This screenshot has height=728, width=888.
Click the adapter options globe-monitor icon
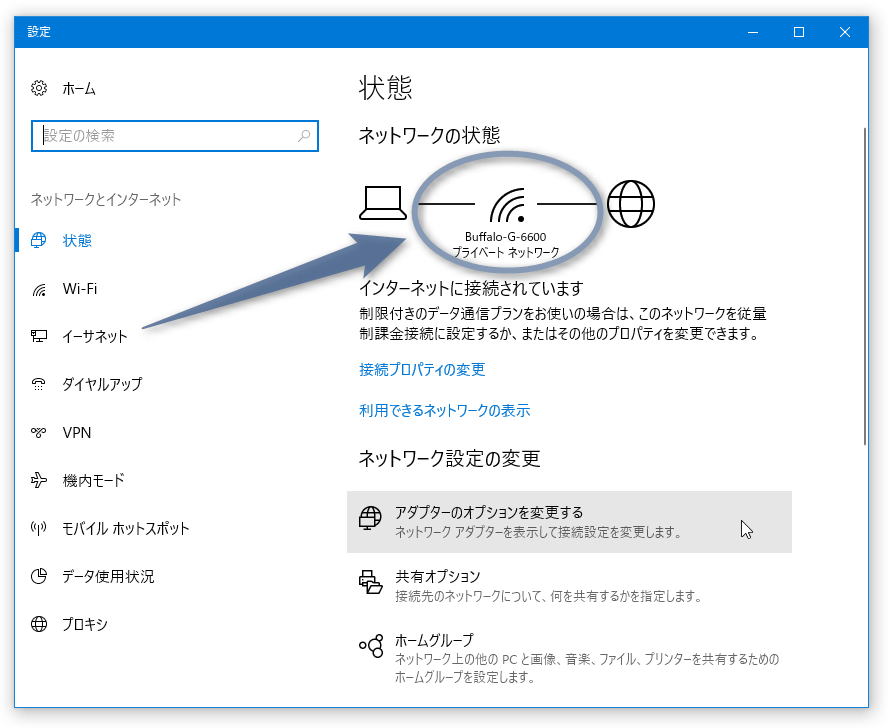coord(370,517)
